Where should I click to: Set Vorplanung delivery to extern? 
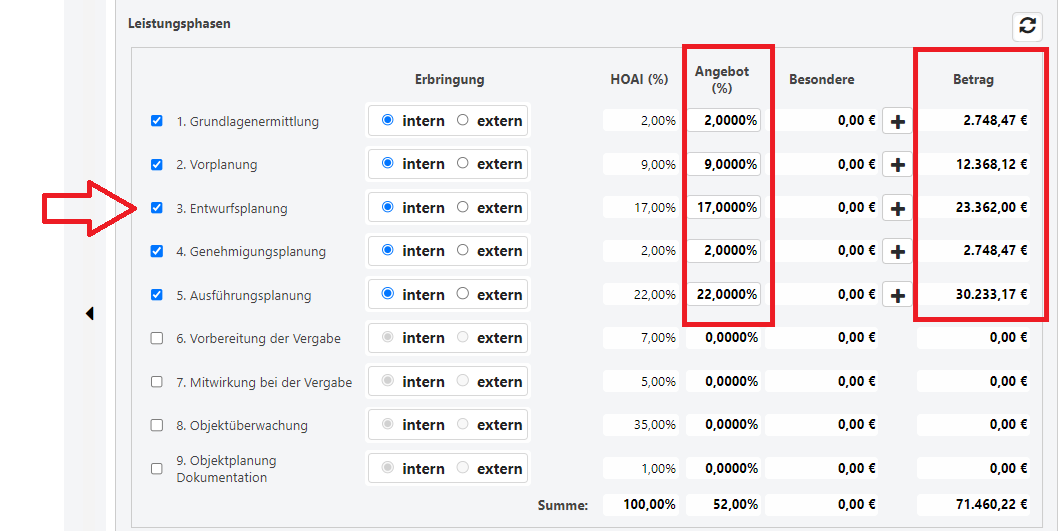[x=462, y=163]
